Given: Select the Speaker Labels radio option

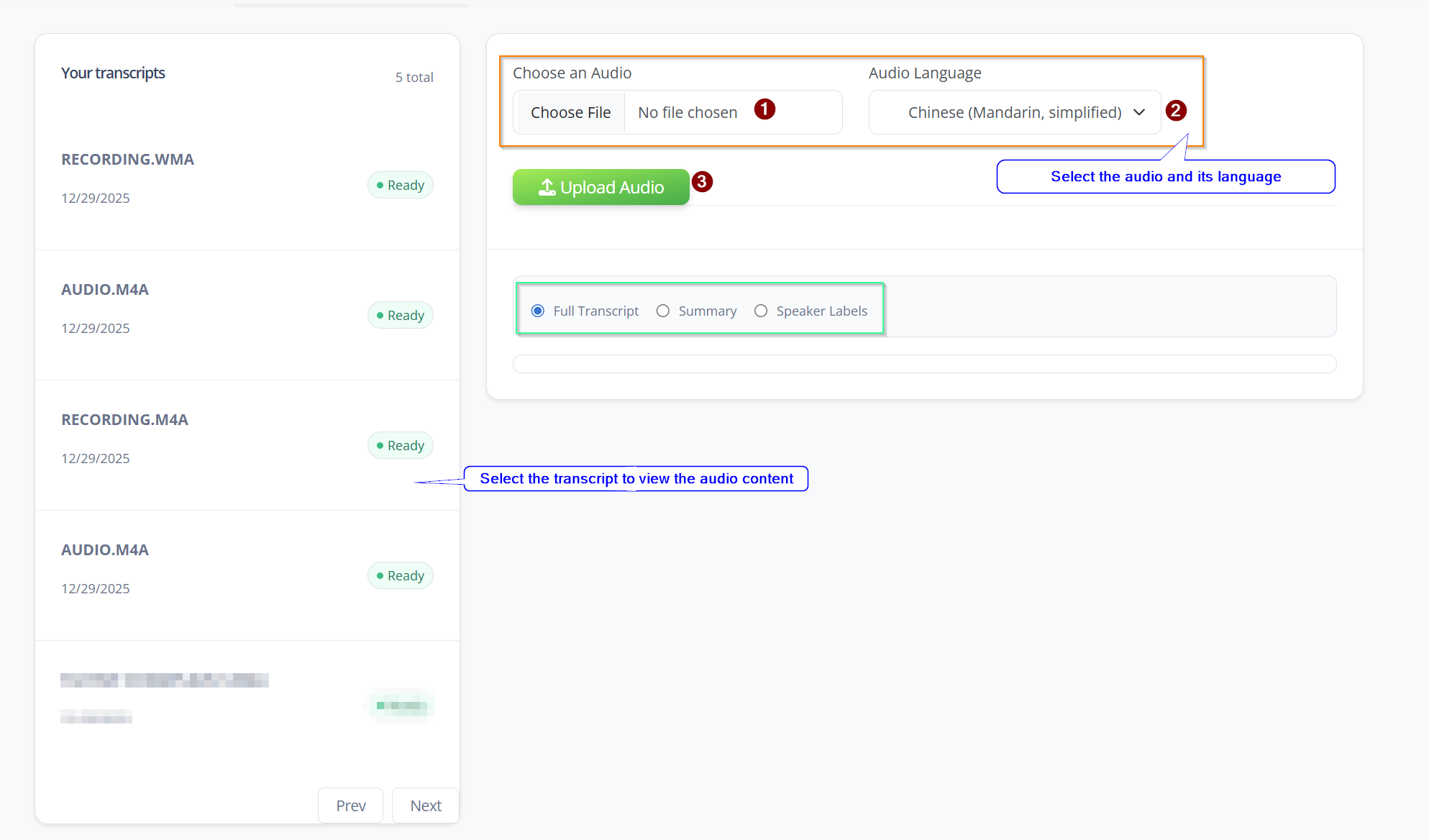Looking at the screenshot, I should 761,311.
